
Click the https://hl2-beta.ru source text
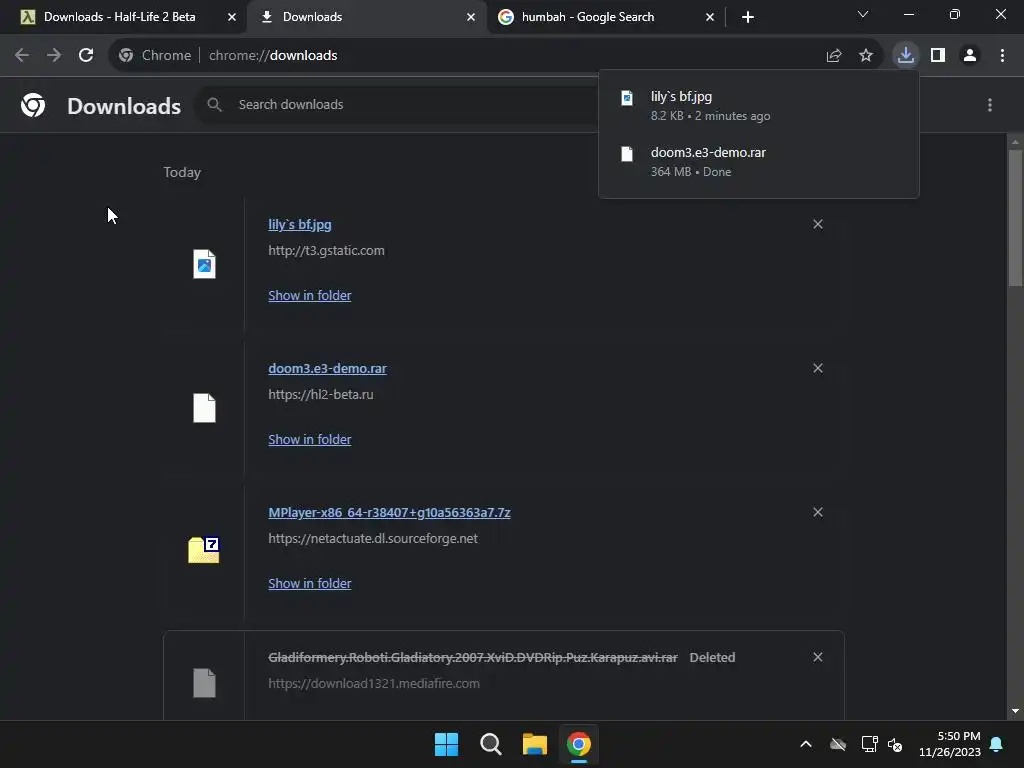[x=321, y=394]
